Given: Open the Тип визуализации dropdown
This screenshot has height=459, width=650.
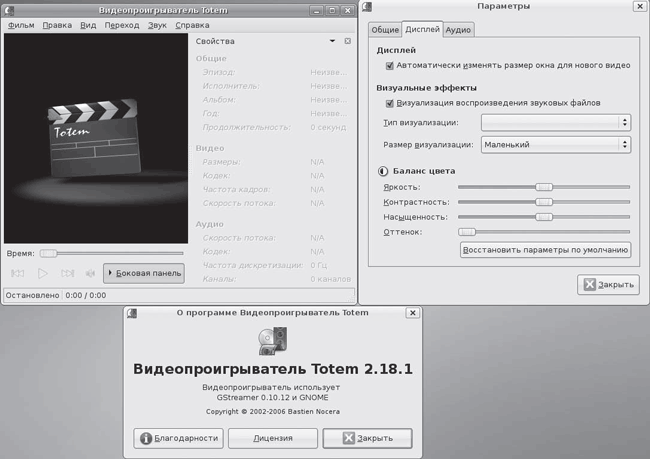Looking at the screenshot, I should tap(555, 122).
